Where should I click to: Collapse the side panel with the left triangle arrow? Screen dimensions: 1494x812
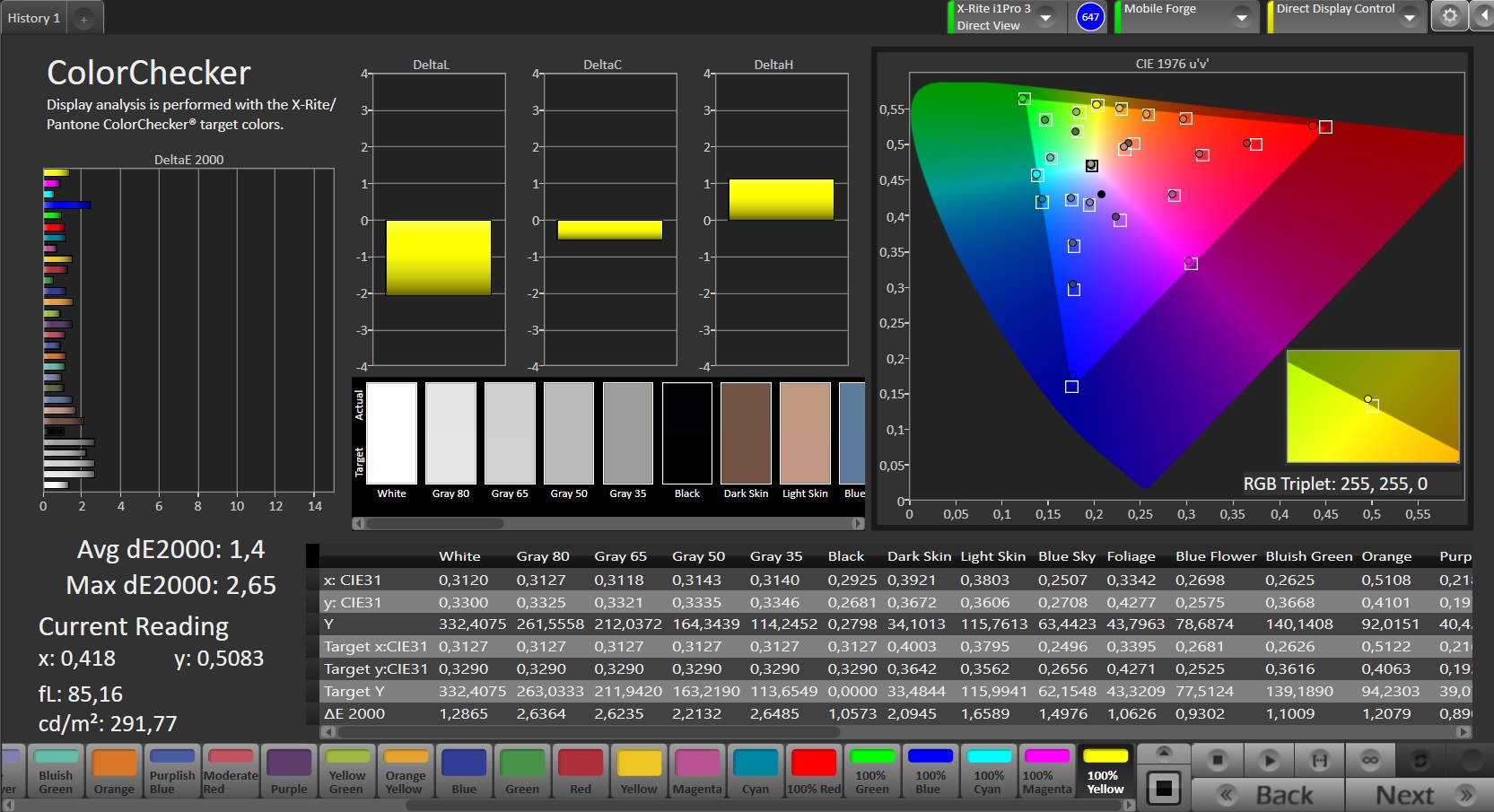pyautogui.click(x=1484, y=17)
